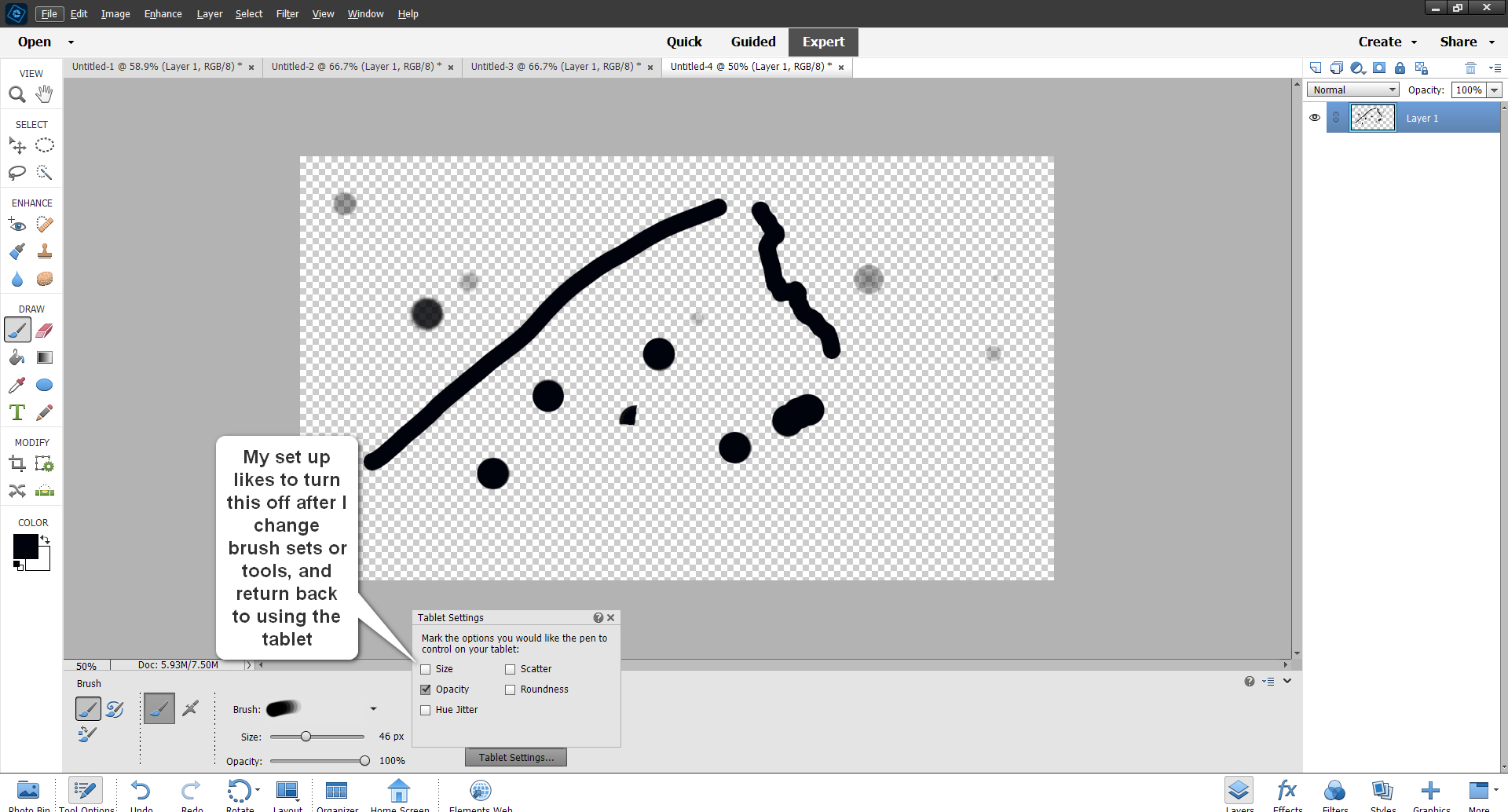
Task: Switch to Quick editing mode
Action: 684,42
